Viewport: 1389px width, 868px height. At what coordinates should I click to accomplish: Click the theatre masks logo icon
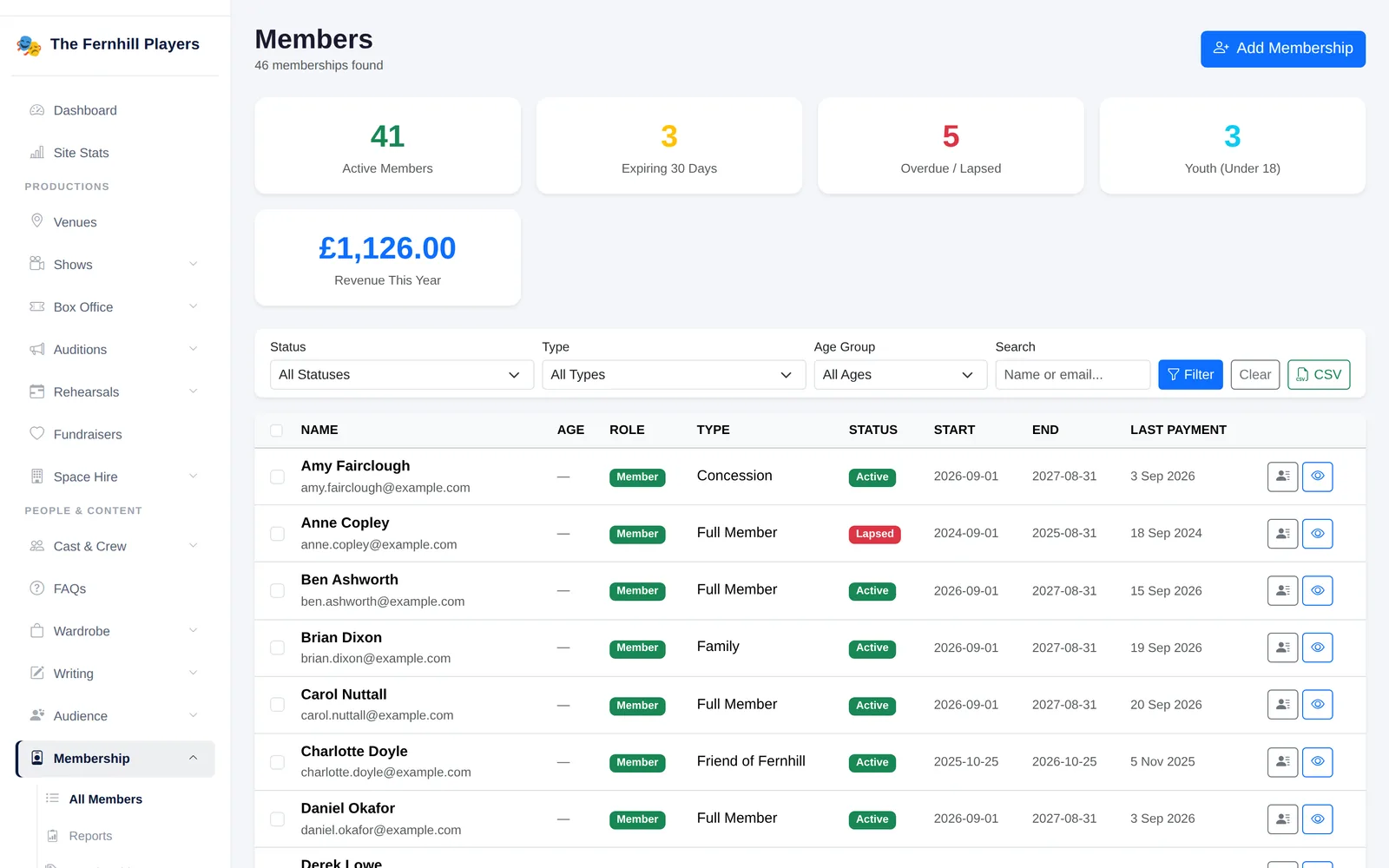[x=29, y=45]
